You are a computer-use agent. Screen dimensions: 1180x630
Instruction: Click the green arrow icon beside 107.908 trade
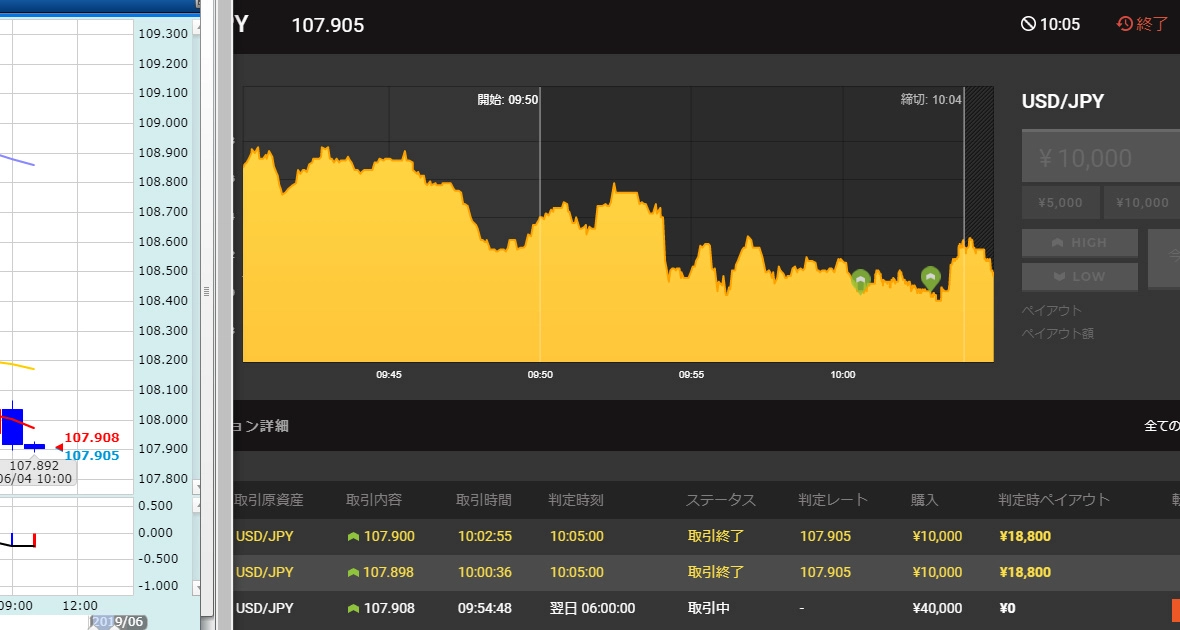point(353,609)
